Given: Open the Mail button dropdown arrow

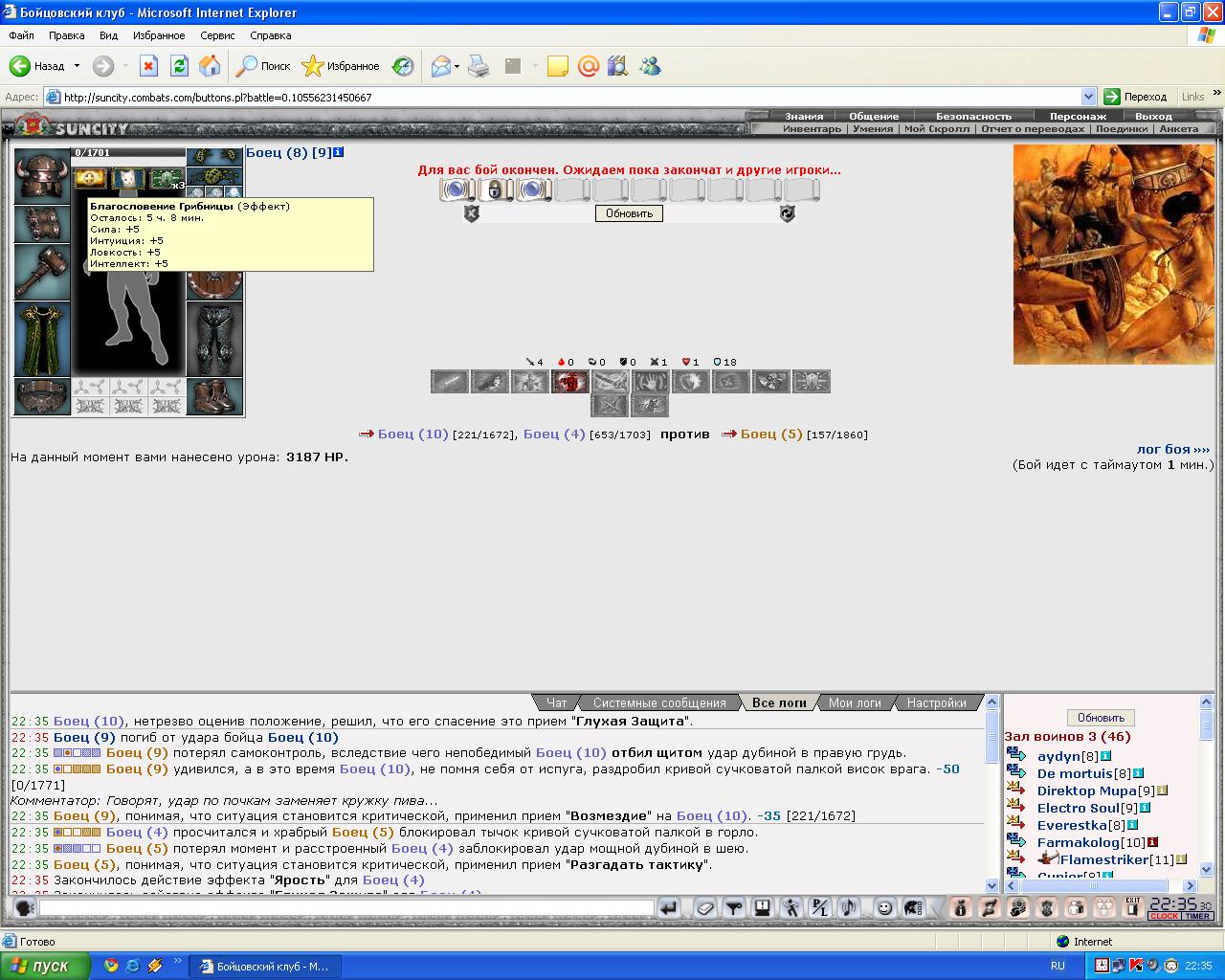Looking at the screenshot, I should 457,66.
